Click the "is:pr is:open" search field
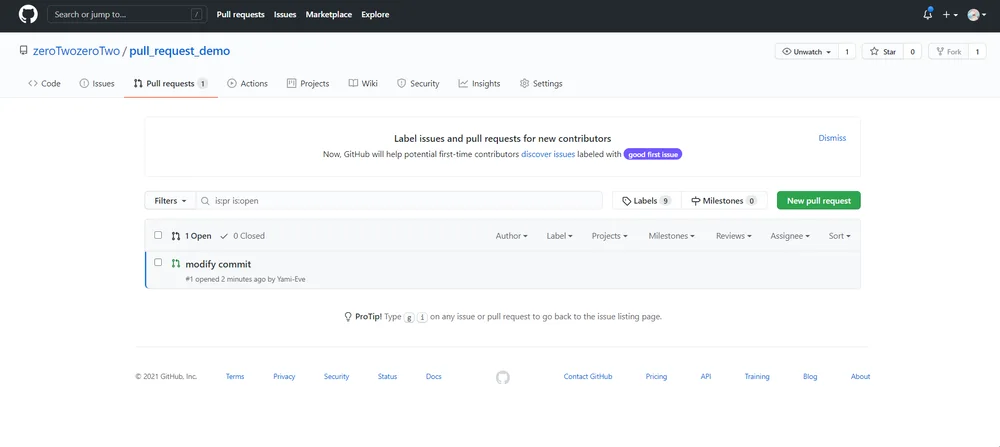 [399, 201]
